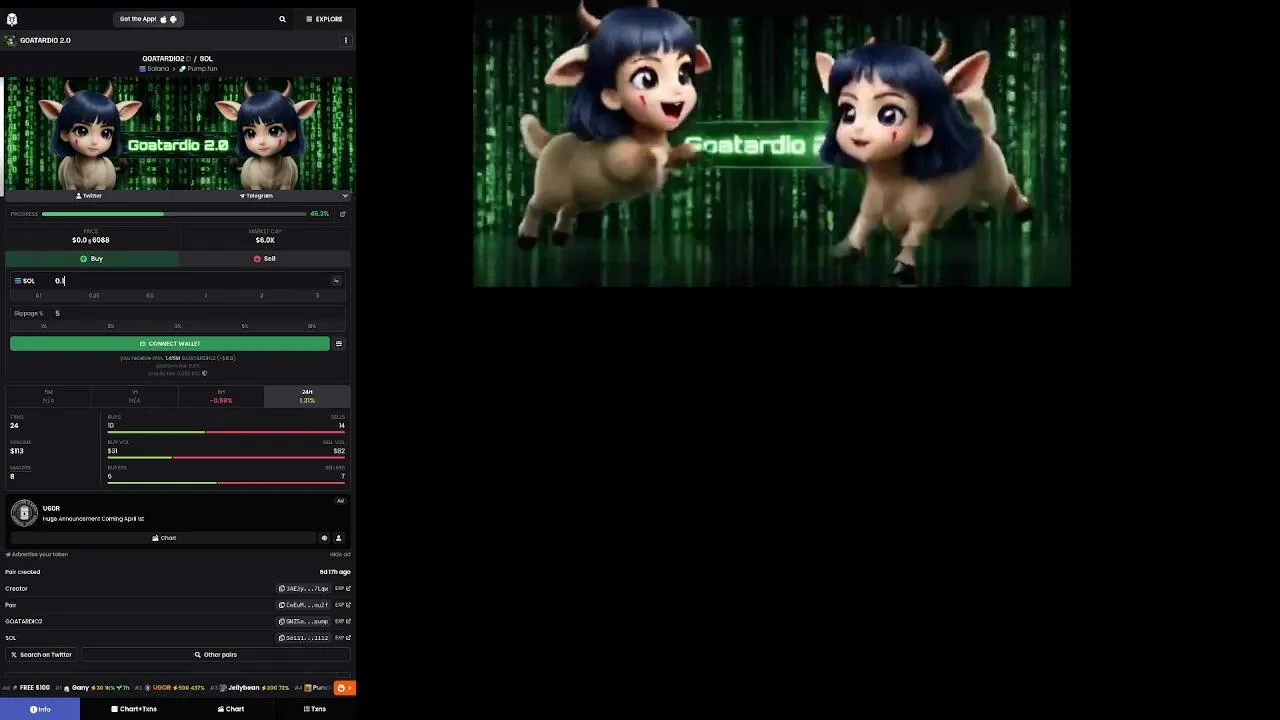1280x720 pixels.
Task: Click the DEX Screener logo icon
Action: [12, 19]
